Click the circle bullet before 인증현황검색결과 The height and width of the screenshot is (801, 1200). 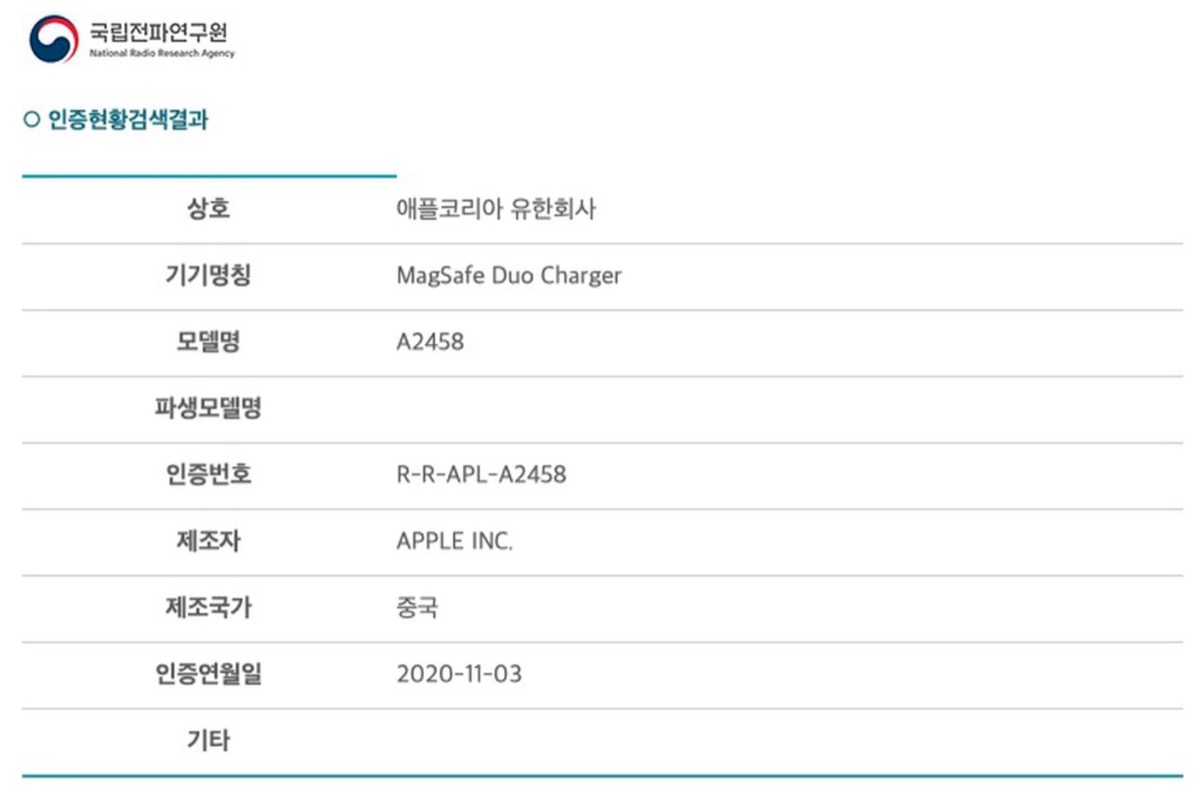tap(30, 120)
